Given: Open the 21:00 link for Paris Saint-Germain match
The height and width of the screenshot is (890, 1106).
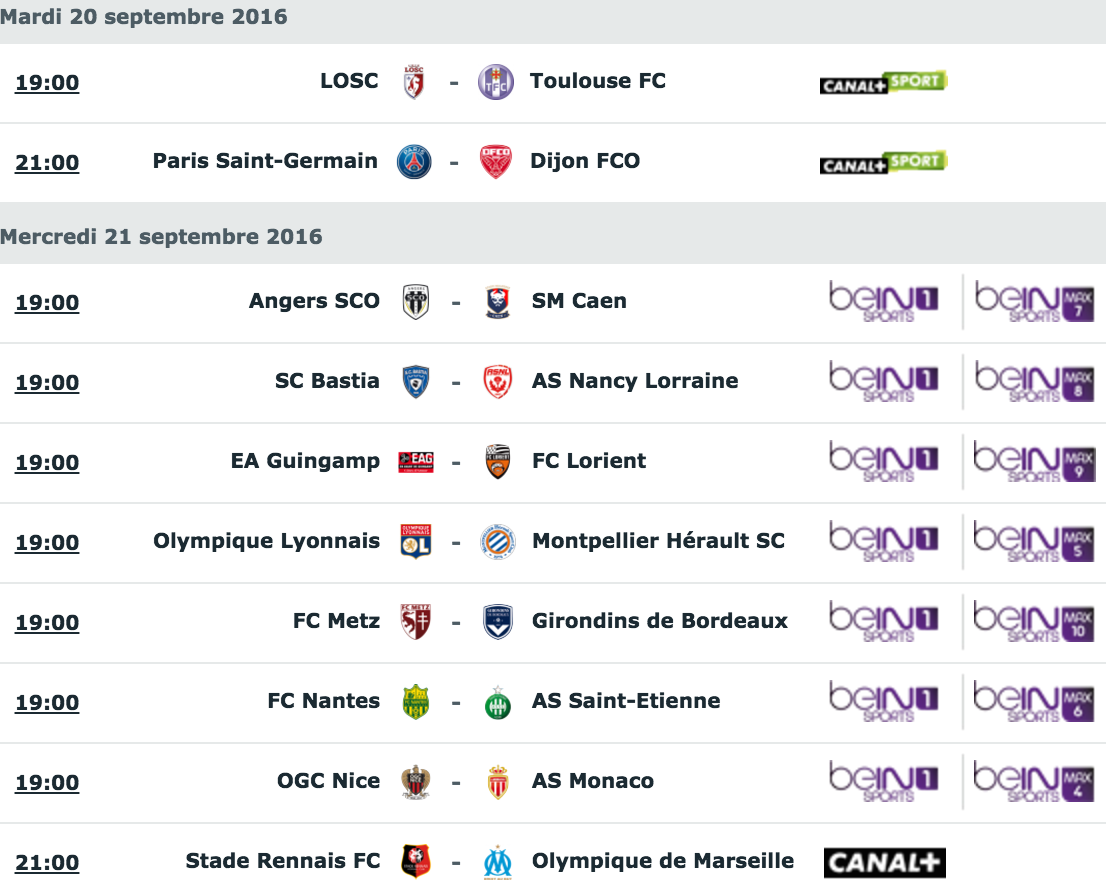Looking at the screenshot, I should pyautogui.click(x=47, y=162).
